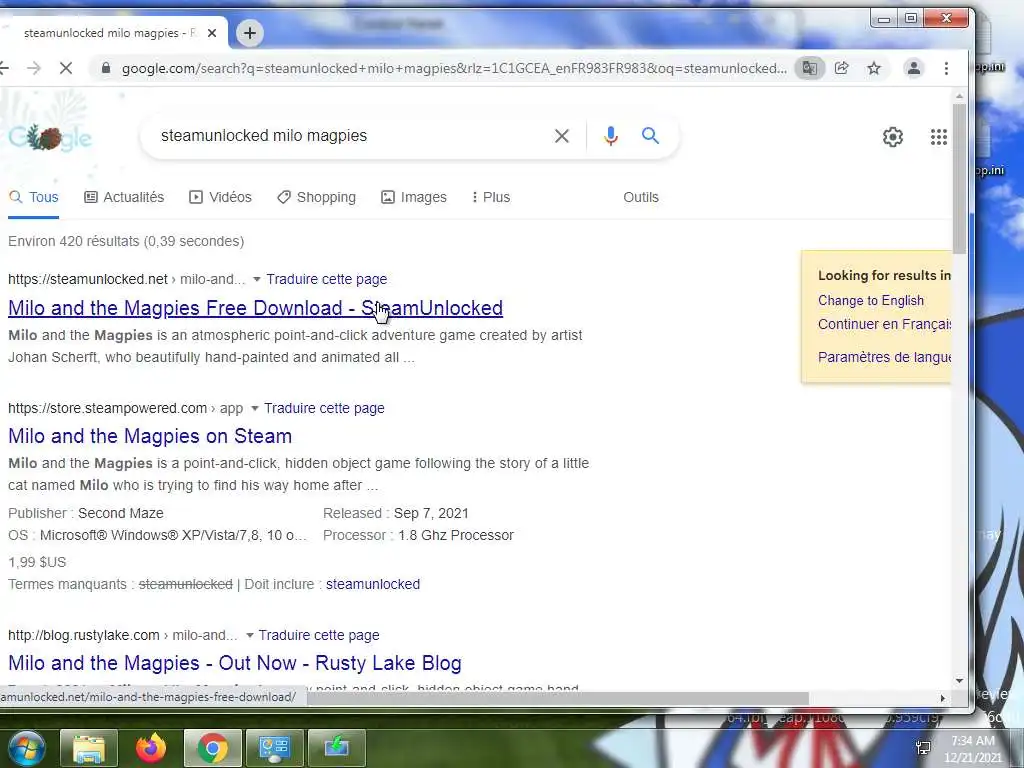Open Windows Explorer from taskbar
This screenshot has width=1024, height=768.
click(89, 748)
